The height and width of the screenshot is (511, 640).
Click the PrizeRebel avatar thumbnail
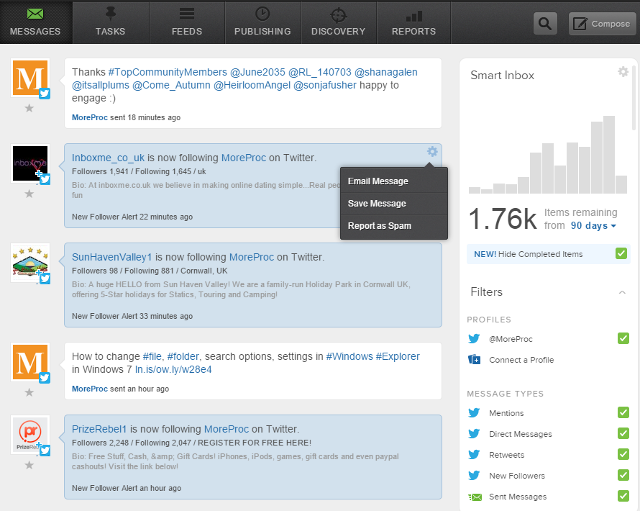pos(30,435)
